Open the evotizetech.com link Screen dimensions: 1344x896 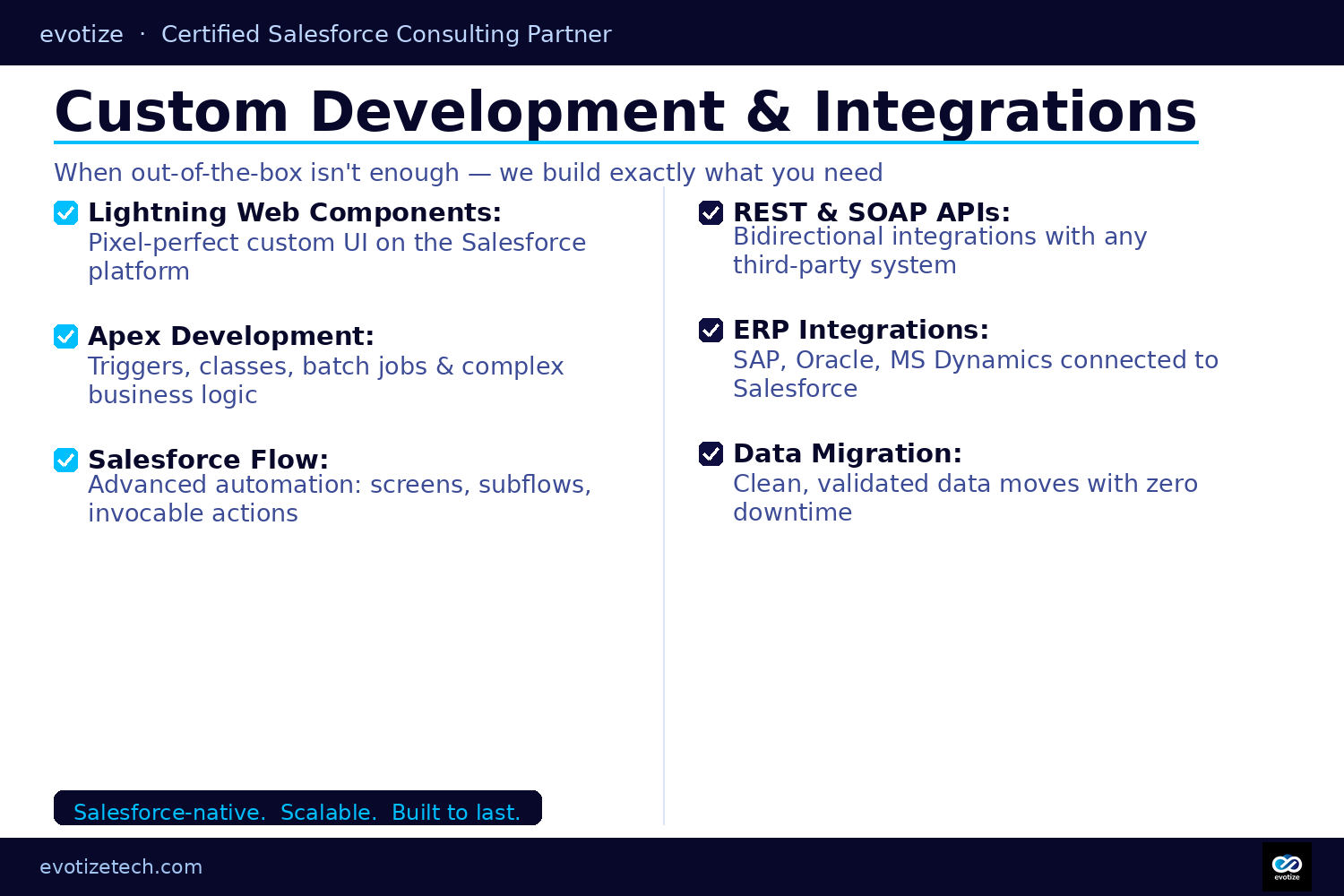pos(121,867)
